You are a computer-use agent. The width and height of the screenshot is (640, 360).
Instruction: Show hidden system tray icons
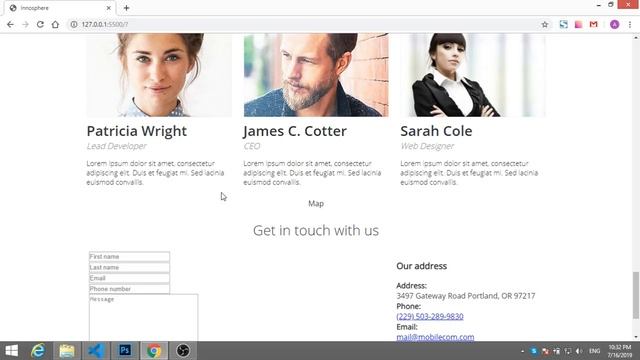(522, 351)
